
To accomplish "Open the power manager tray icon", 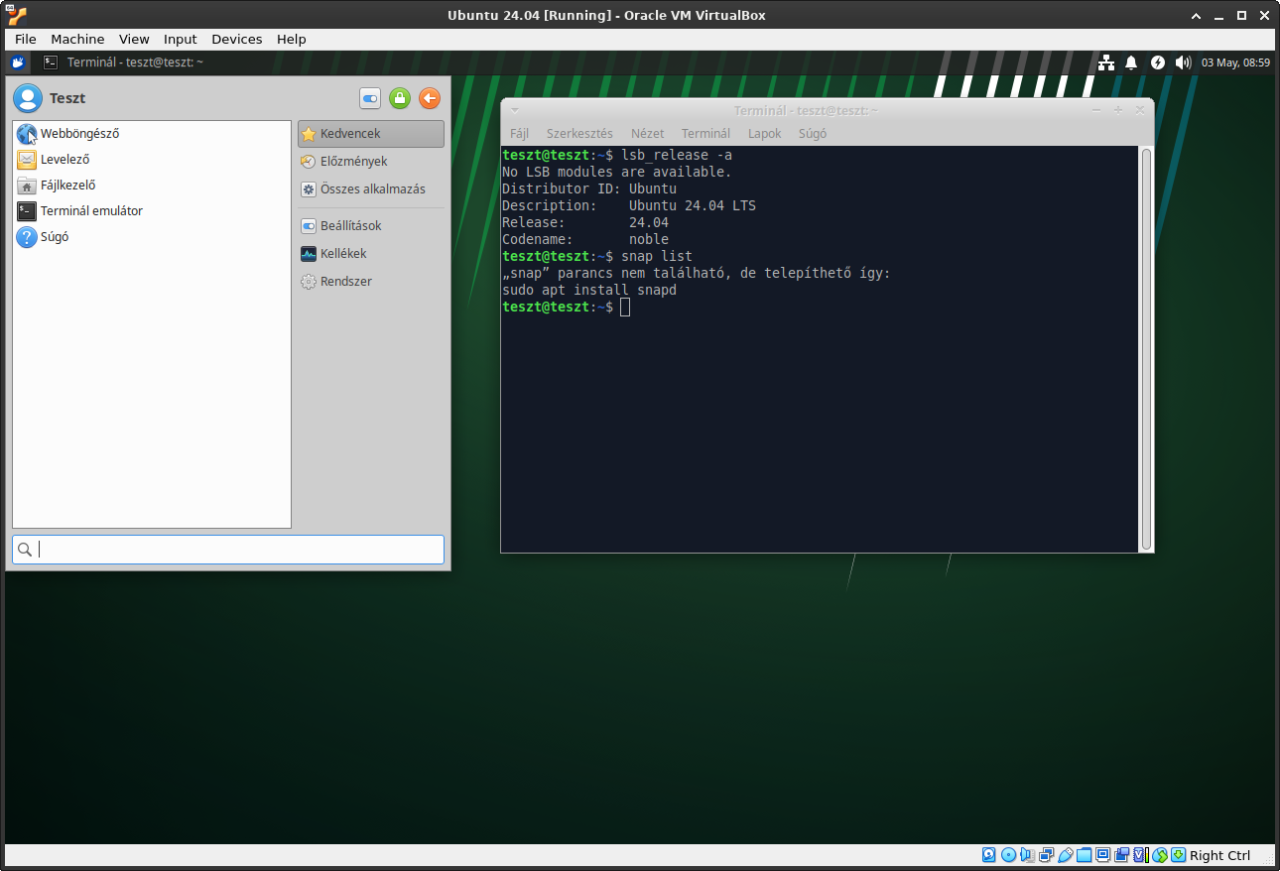I will click(1158, 62).
